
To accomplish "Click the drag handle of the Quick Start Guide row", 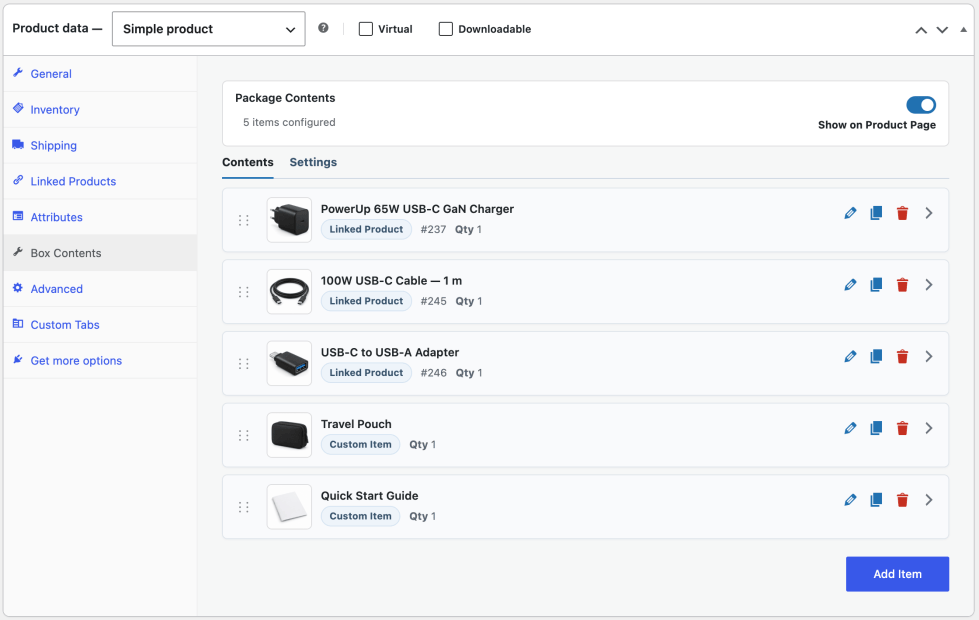I will [x=244, y=507].
